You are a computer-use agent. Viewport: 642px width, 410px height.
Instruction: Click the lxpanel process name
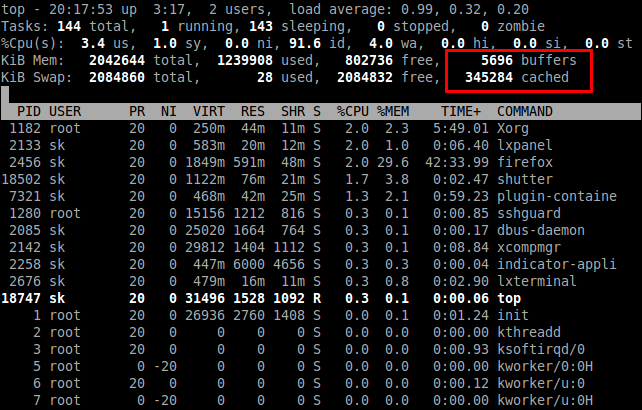point(525,145)
